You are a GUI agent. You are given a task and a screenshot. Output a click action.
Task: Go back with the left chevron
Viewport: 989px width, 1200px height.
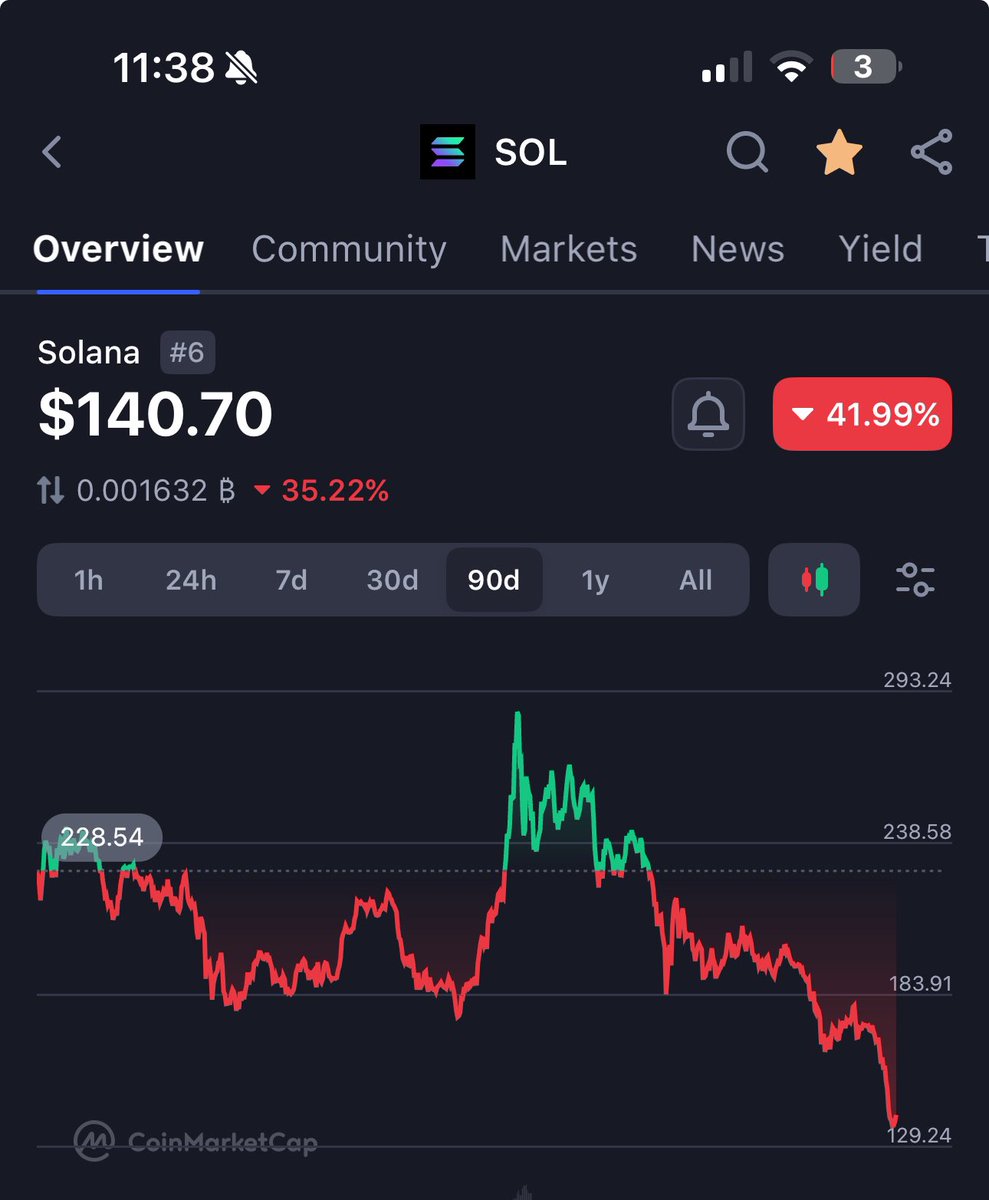[x=52, y=153]
